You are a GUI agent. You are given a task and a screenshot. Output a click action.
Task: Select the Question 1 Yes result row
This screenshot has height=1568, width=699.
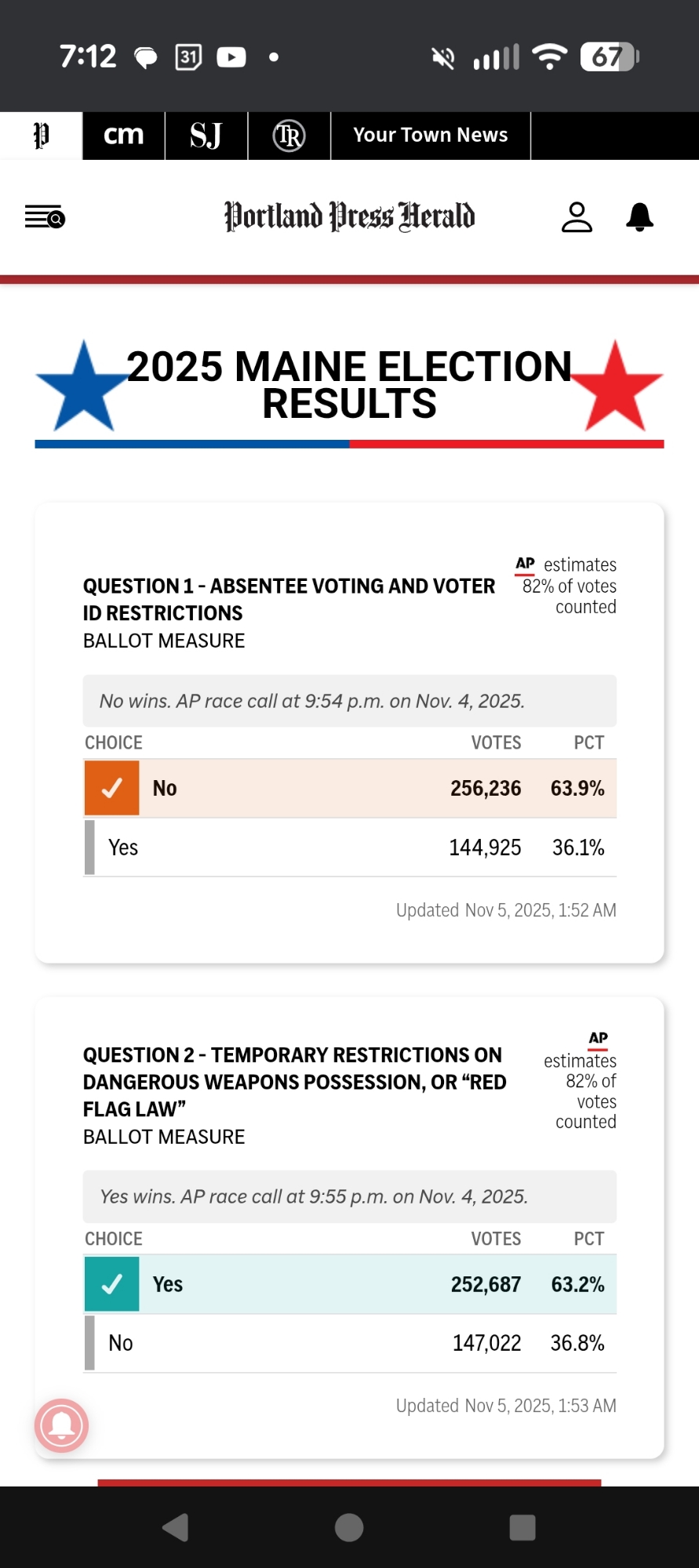[350, 848]
